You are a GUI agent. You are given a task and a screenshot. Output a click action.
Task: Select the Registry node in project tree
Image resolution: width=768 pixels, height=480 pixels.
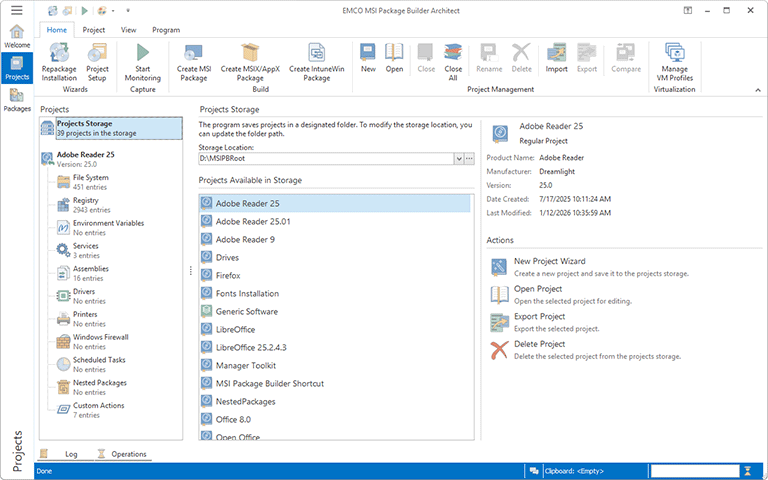[86, 200]
